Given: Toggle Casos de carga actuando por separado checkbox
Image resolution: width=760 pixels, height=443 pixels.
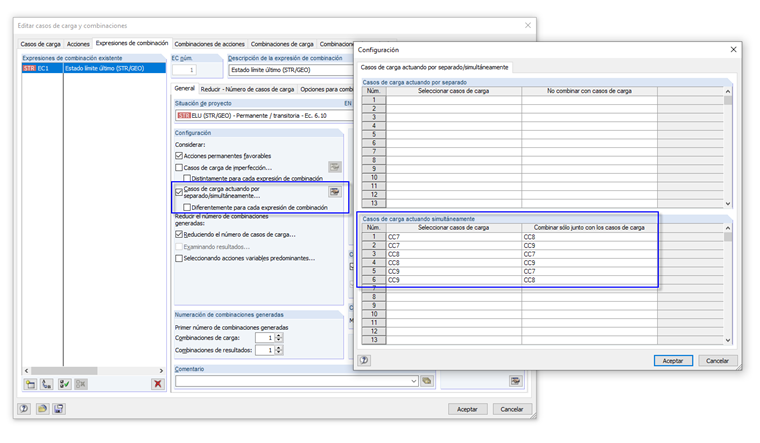Looking at the screenshot, I should click(x=179, y=192).
